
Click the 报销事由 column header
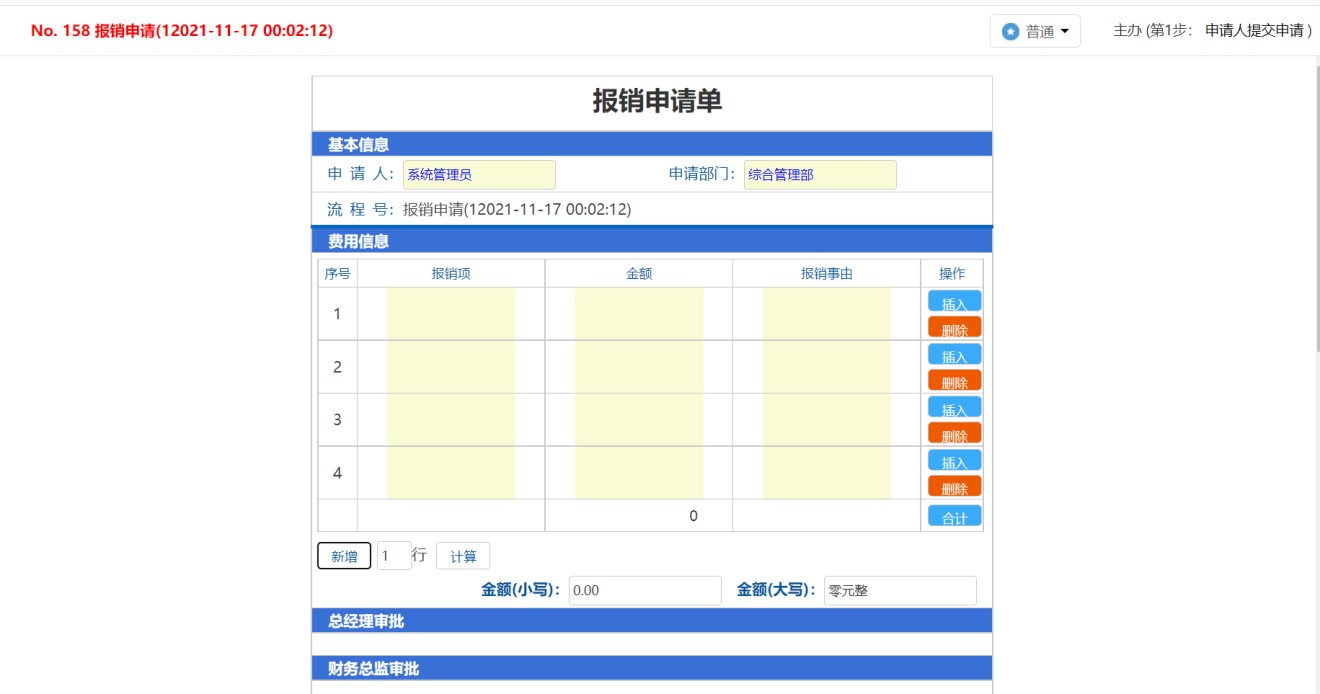pos(827,274)
